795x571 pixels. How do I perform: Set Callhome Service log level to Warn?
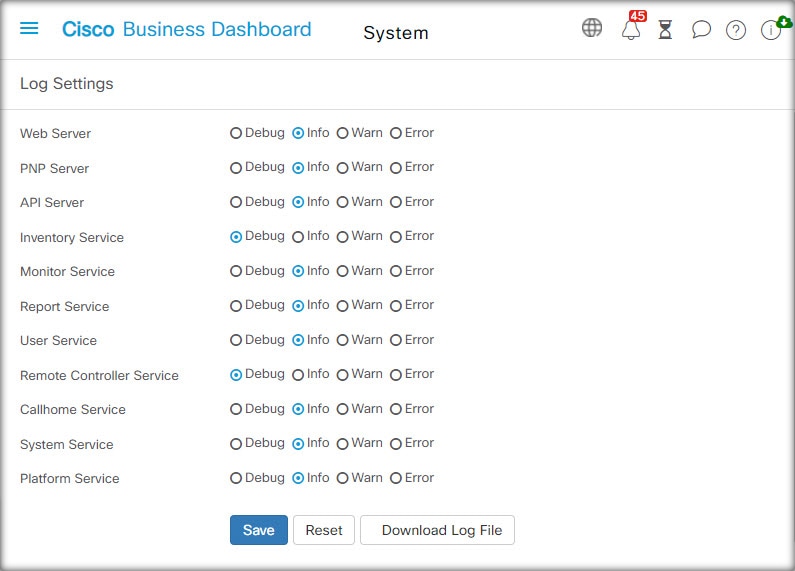click(343, 409)
